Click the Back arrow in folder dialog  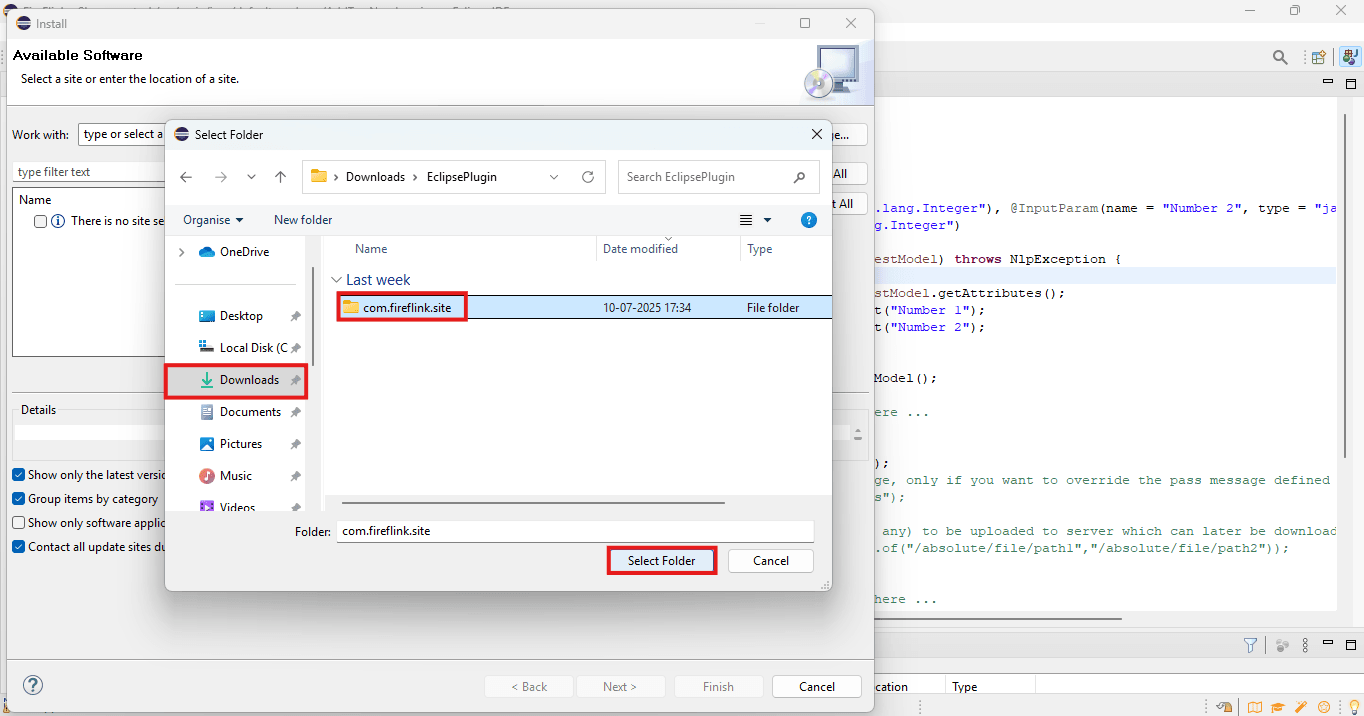[186, 177]
